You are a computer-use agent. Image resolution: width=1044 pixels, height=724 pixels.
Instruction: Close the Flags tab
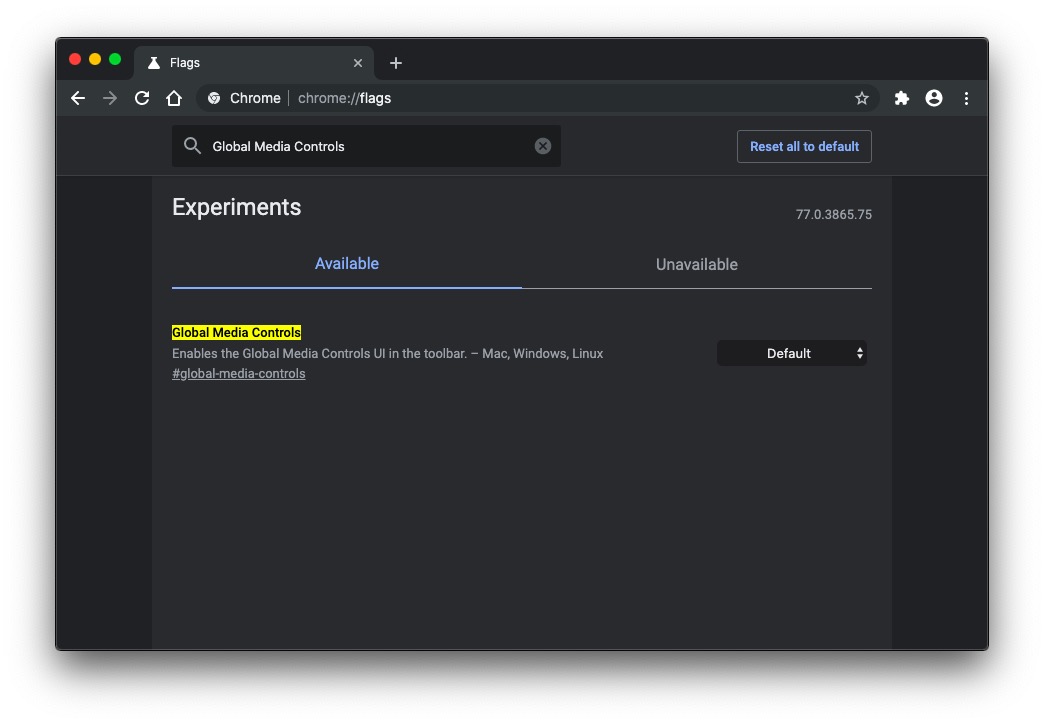[358, 63]
